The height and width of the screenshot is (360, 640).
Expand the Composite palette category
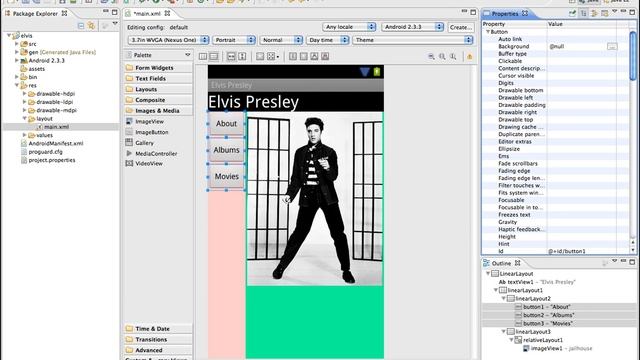point(158,100)
